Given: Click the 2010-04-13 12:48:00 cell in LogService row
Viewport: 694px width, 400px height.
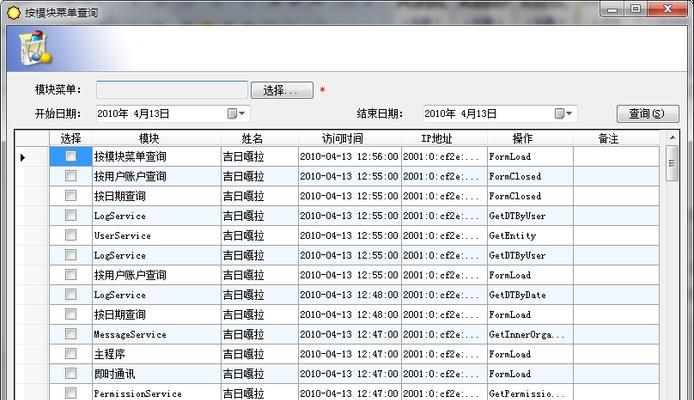Looking at the screenshot, I should [350, 295].
